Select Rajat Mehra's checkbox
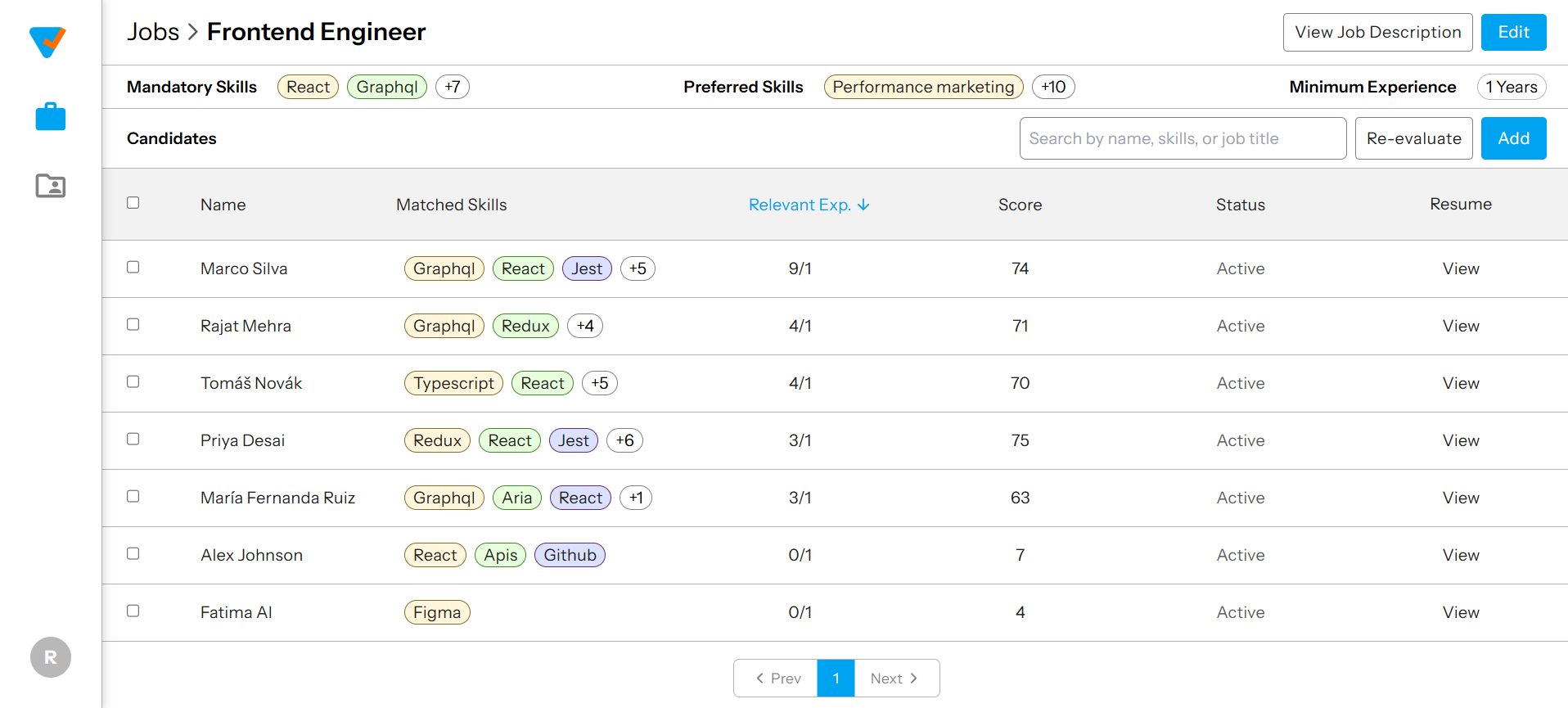Image resolution: width=1568 pixels, height=708 pixels. click(133, 324)
